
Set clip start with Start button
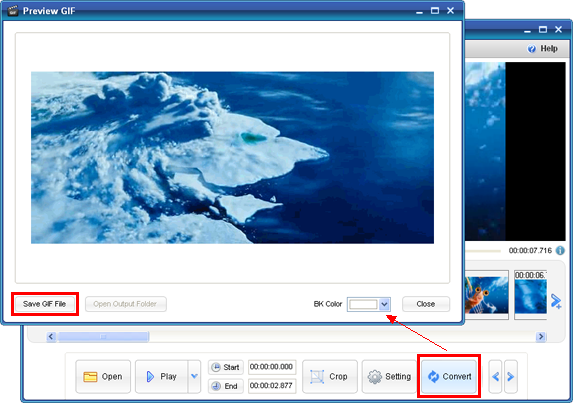226,367
